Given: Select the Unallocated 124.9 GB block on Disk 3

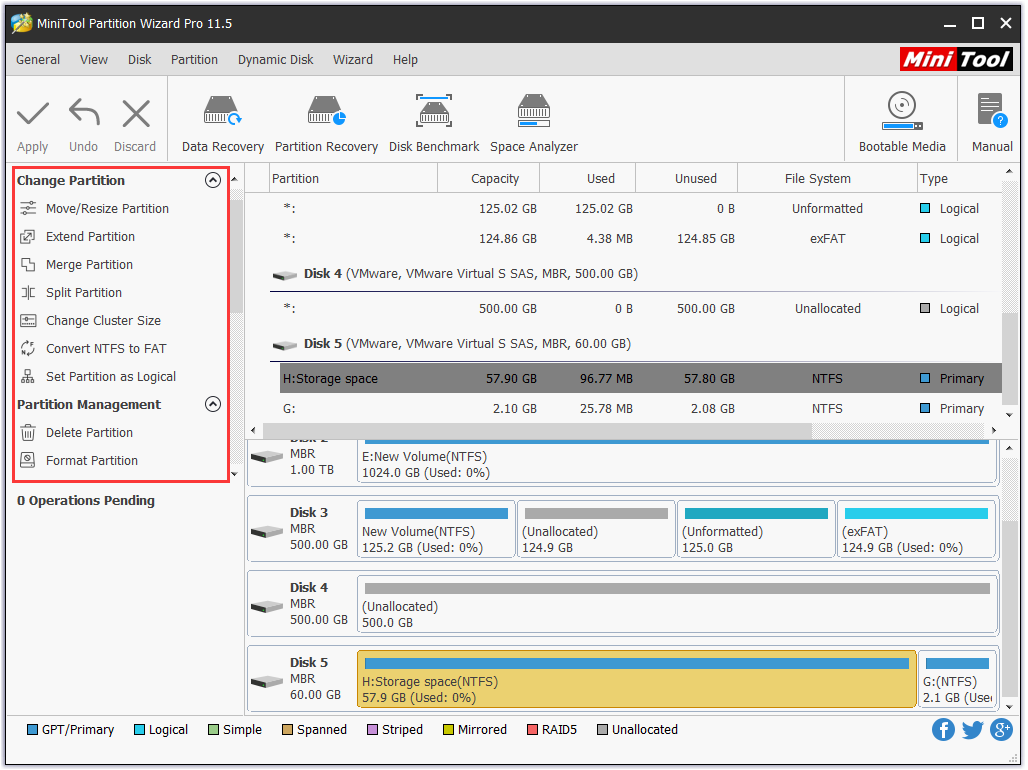Looking at the screenshot, I should click(596, 529).
